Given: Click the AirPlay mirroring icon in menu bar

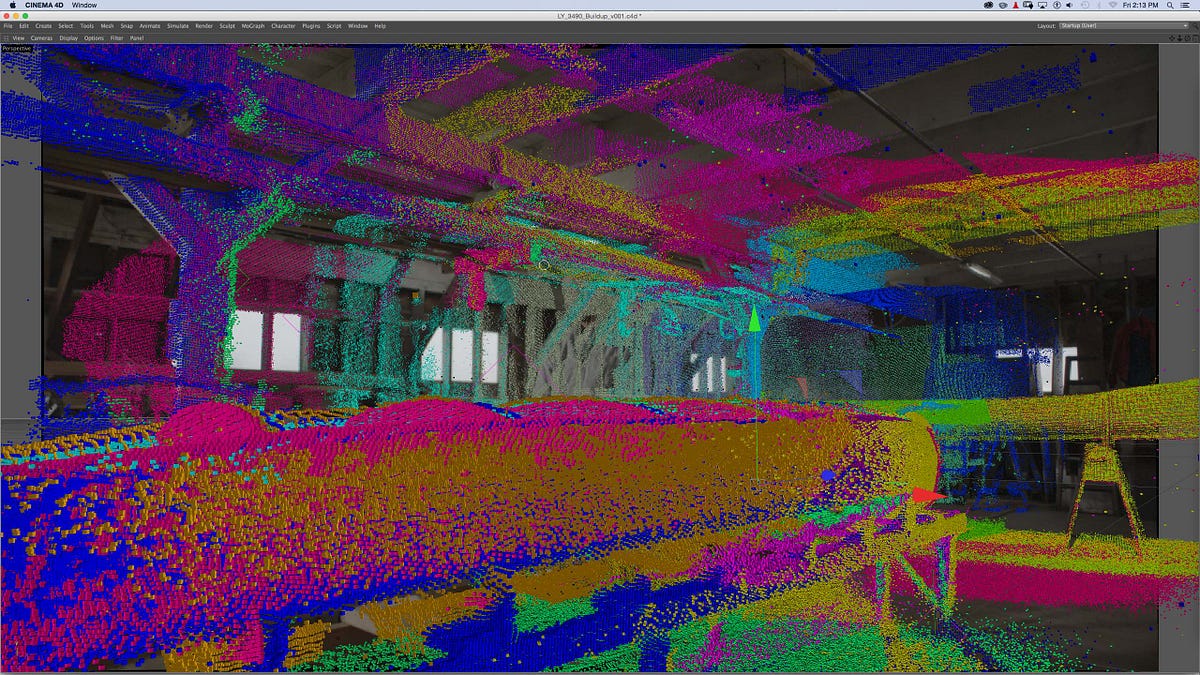Looking at the screenshot, I should click(1043, 5).
